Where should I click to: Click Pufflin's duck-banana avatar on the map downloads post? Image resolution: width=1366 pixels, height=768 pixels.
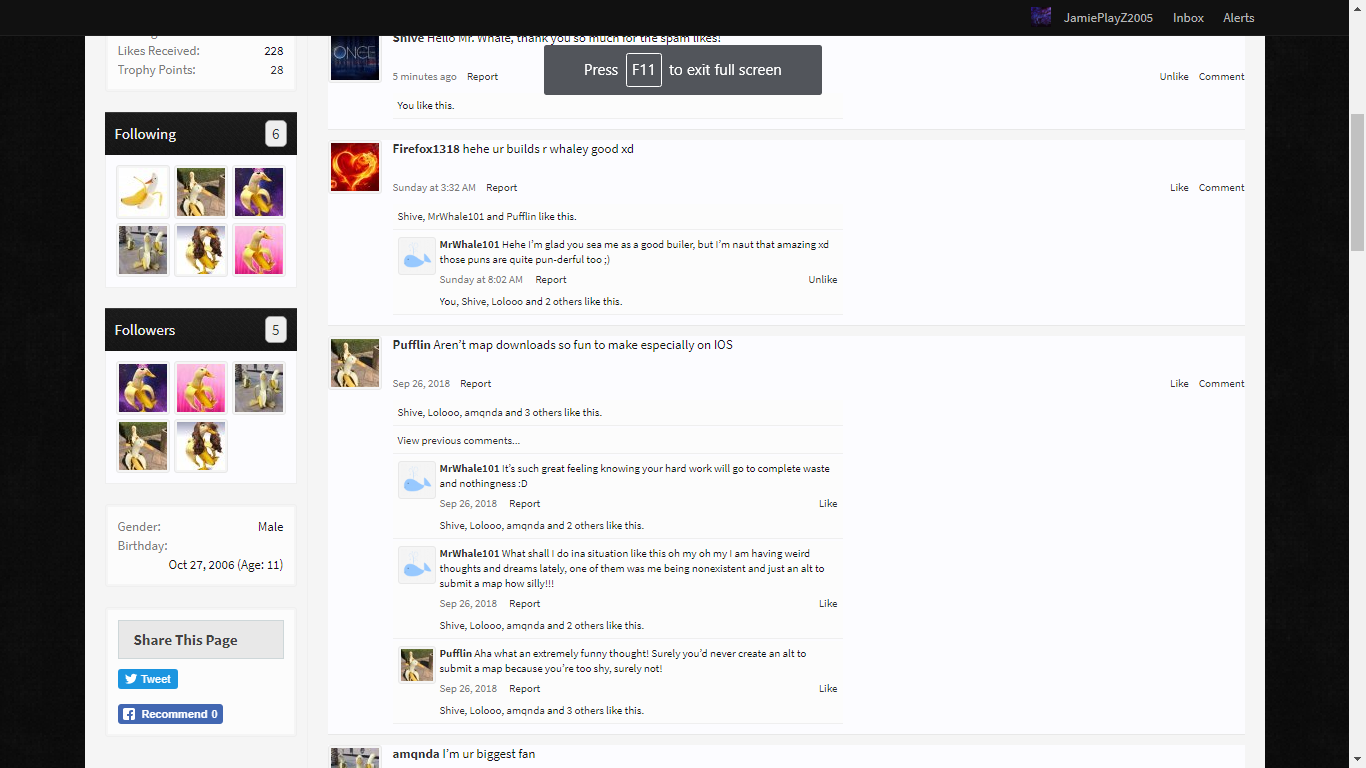[x=355, y=363]
